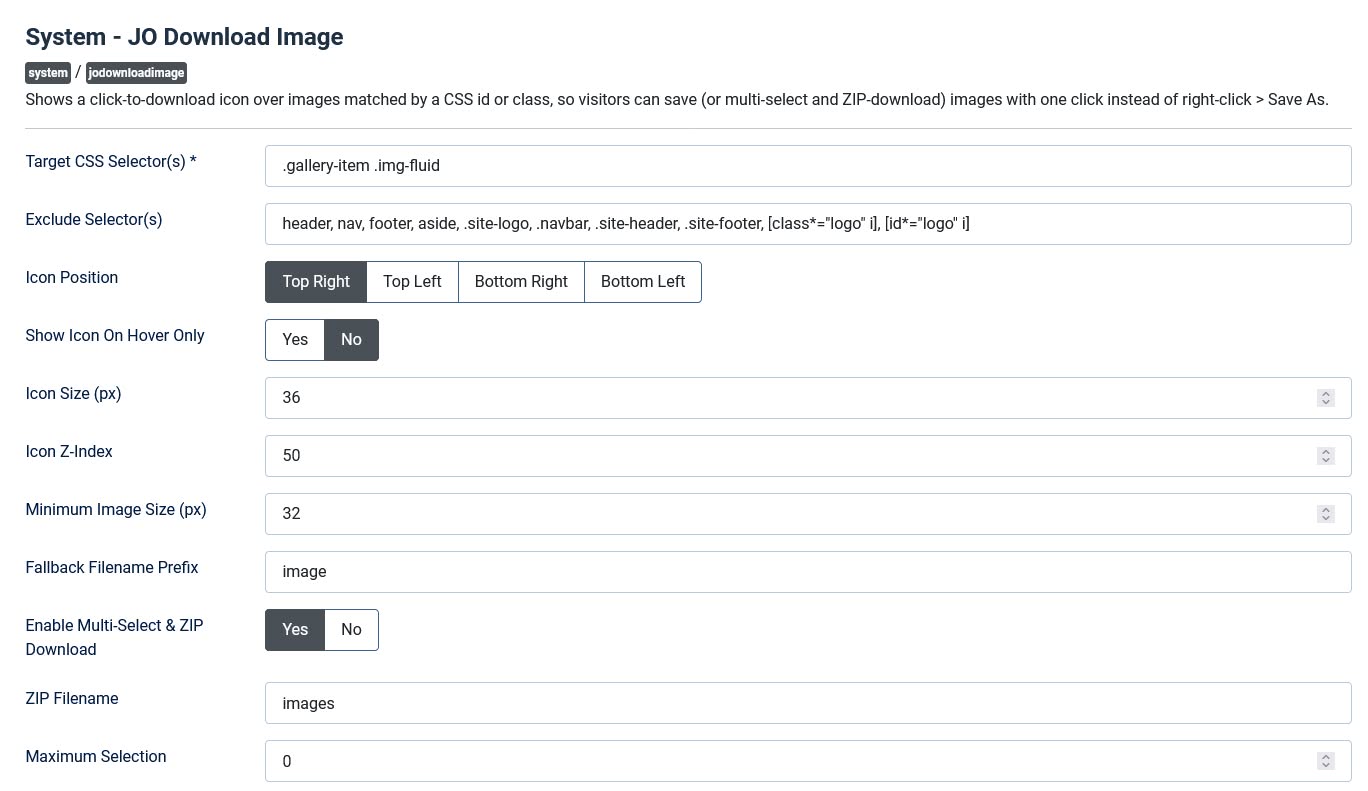Click the Icon Size stepper arrows

click(1325, 398)
